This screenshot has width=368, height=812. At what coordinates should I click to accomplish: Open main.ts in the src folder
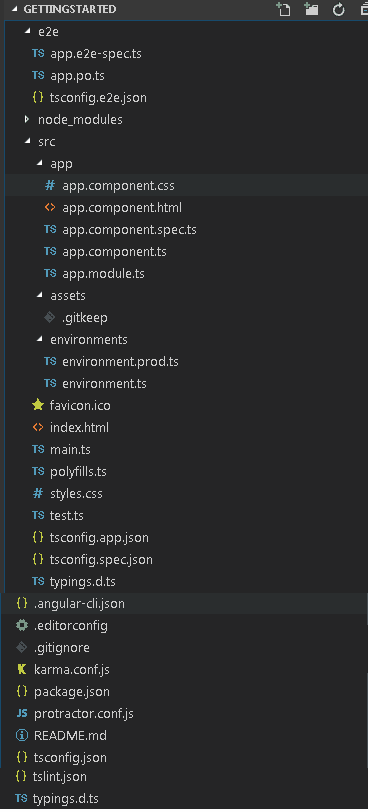pos(70,450)
